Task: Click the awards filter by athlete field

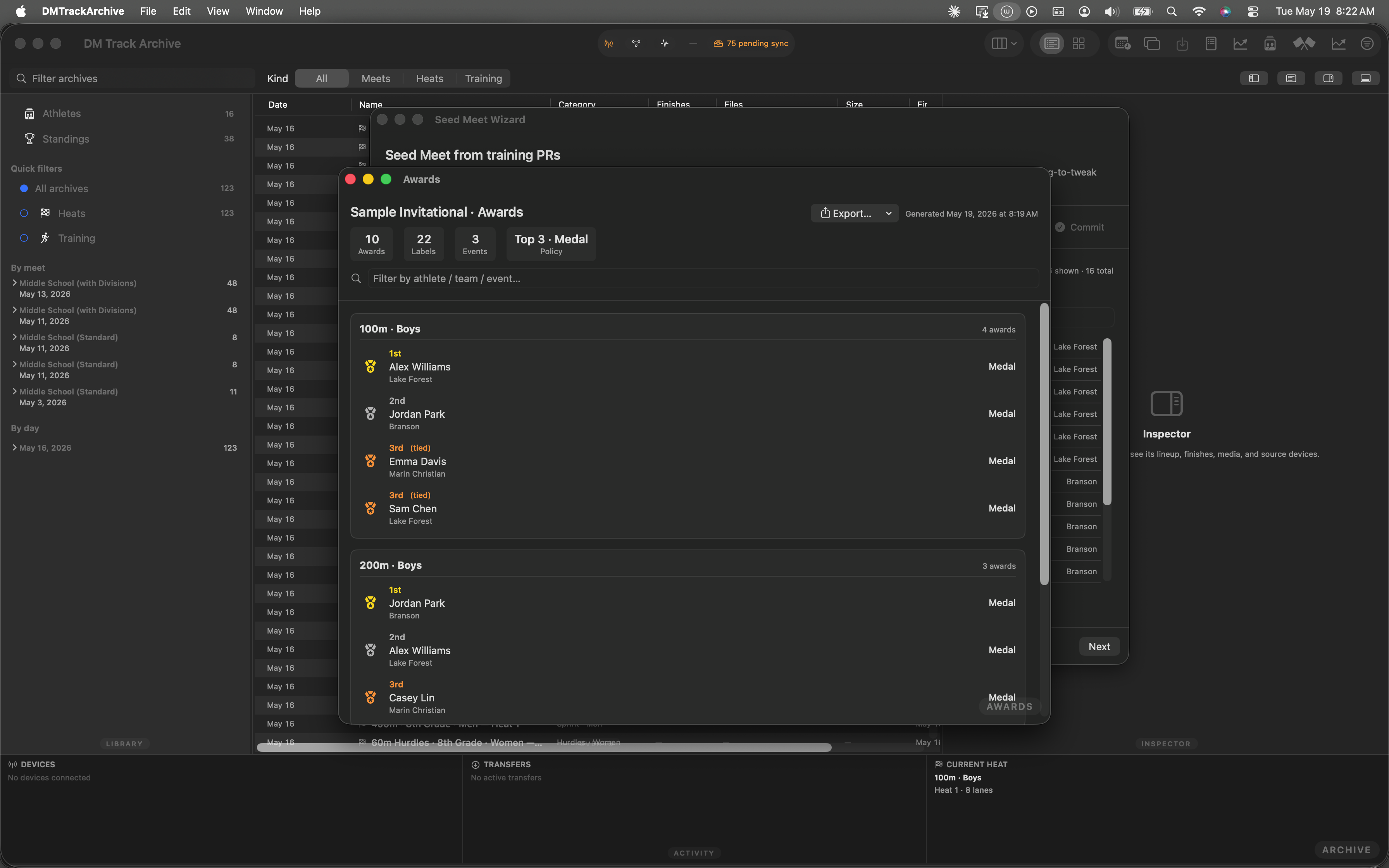Action: (703, 279)
